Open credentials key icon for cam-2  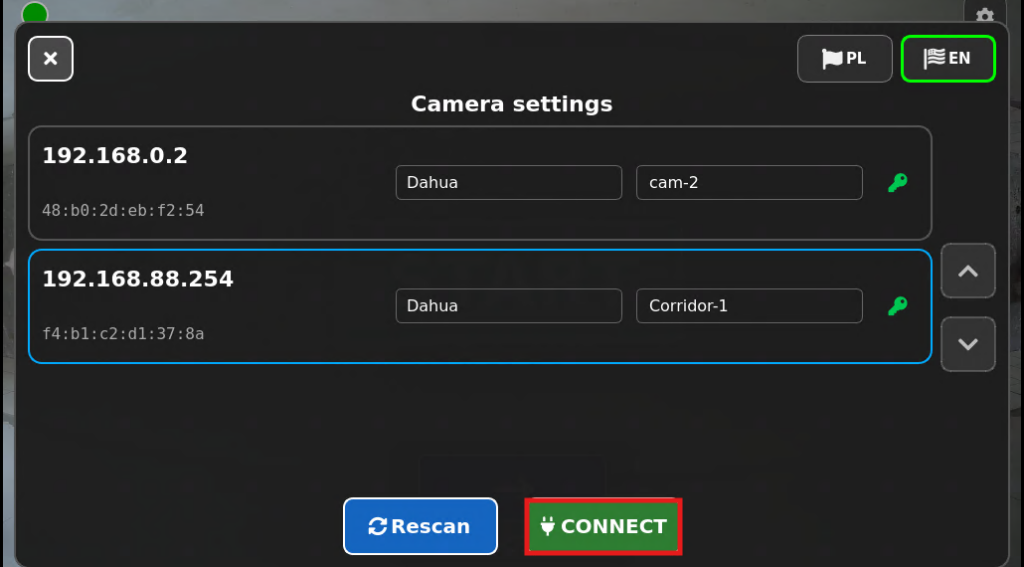898,182
